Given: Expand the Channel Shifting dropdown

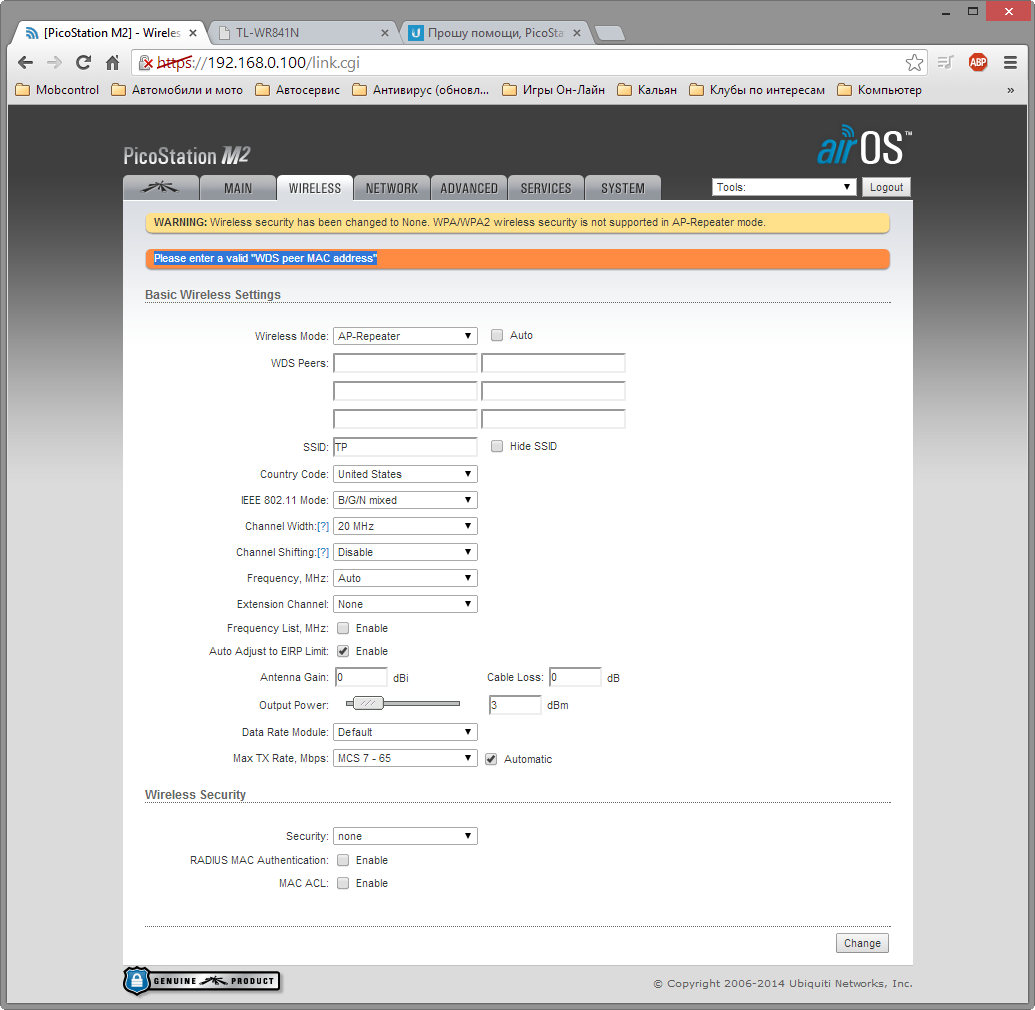Looking at the screenshot, I should point(405,552).
